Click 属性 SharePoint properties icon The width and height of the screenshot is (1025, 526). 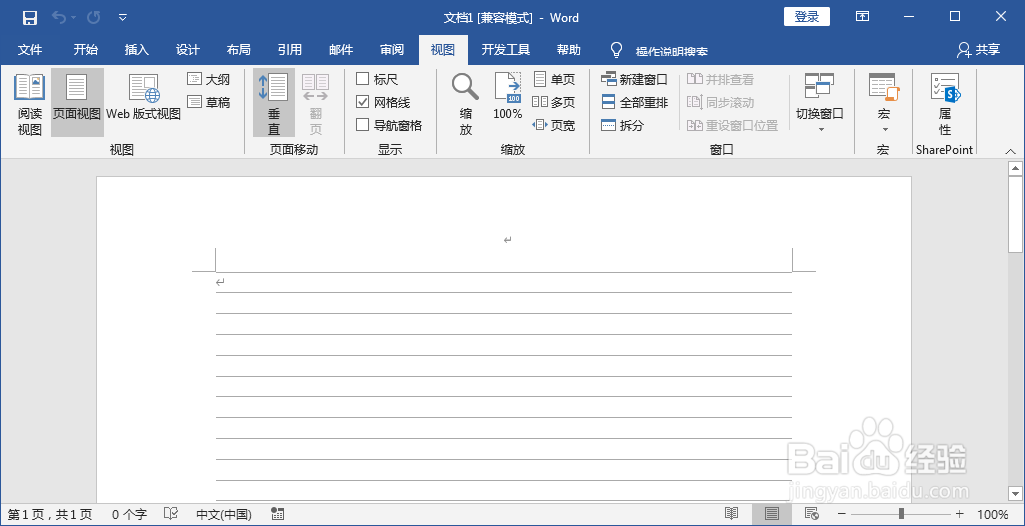[945, 105]
